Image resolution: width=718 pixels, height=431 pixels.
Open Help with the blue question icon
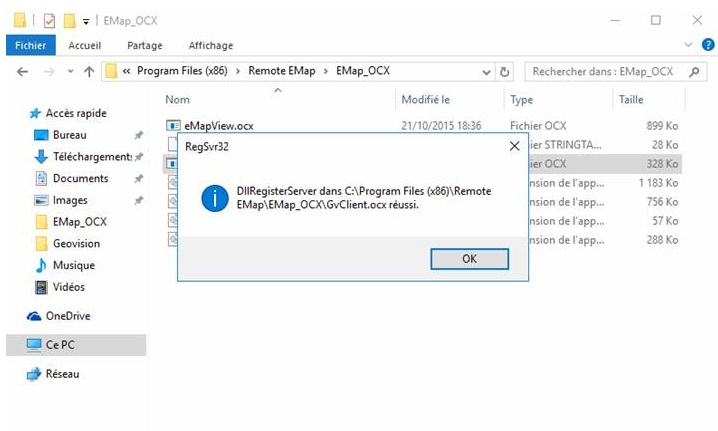click(x=708, y=45)
